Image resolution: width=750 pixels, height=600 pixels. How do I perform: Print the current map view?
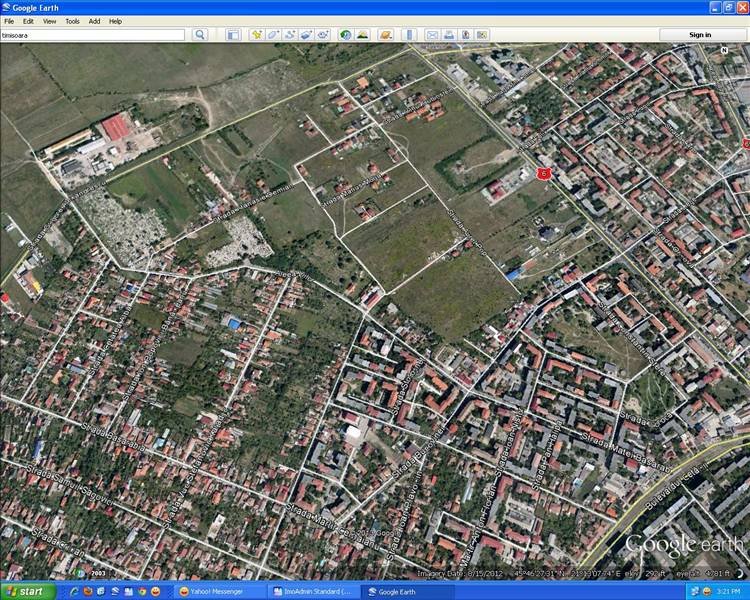[x=449, y=34]
